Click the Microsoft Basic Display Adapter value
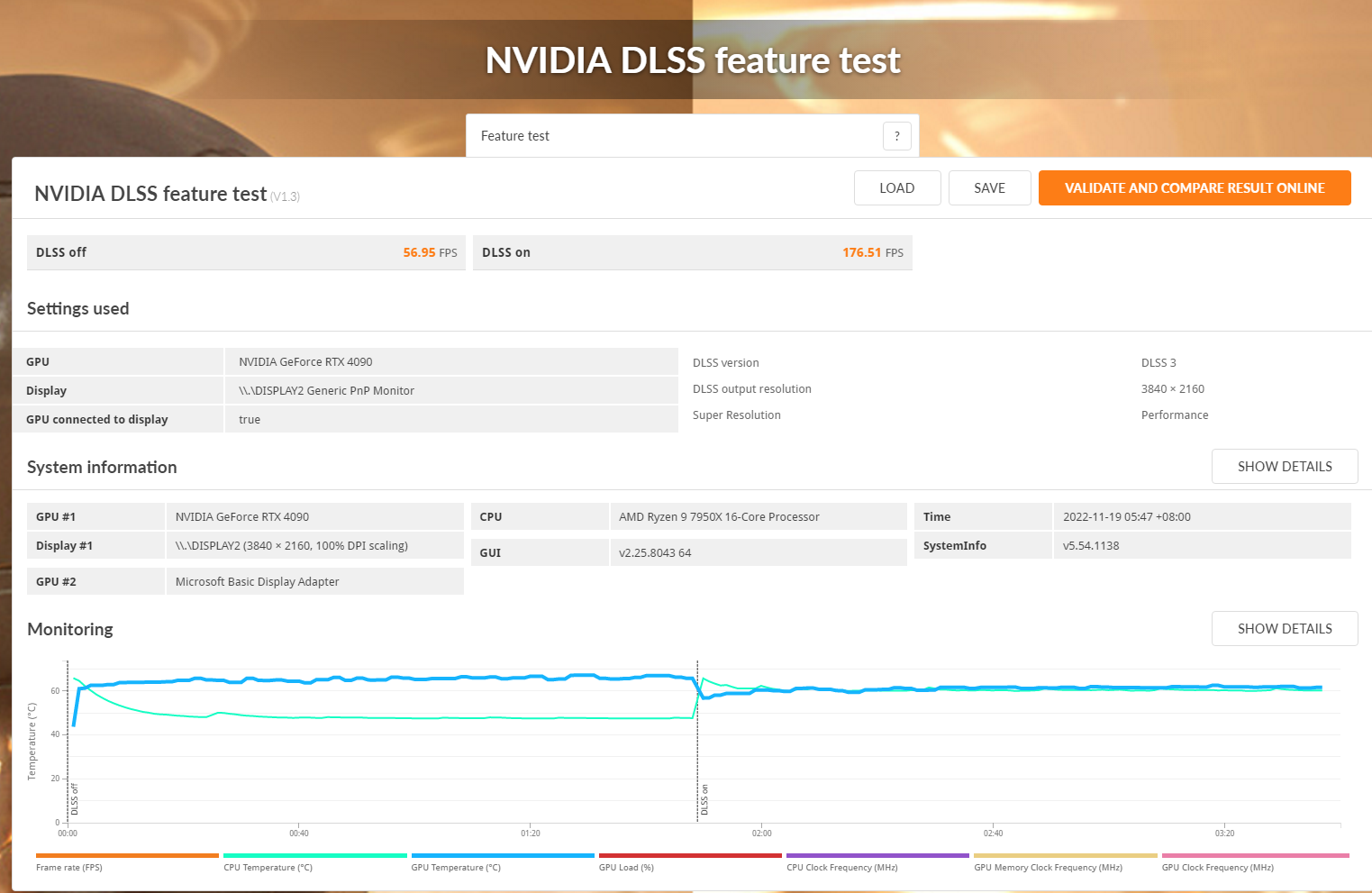The height and width of the screenshot is (893, 1372). 258,582
